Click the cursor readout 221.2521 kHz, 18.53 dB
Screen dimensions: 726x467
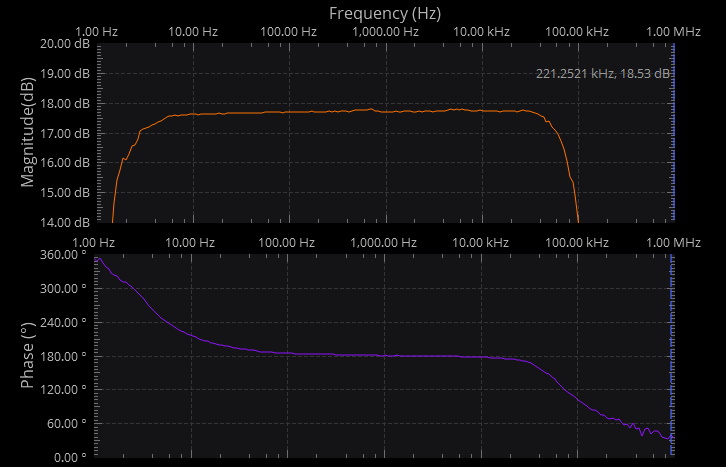(603, 74)
